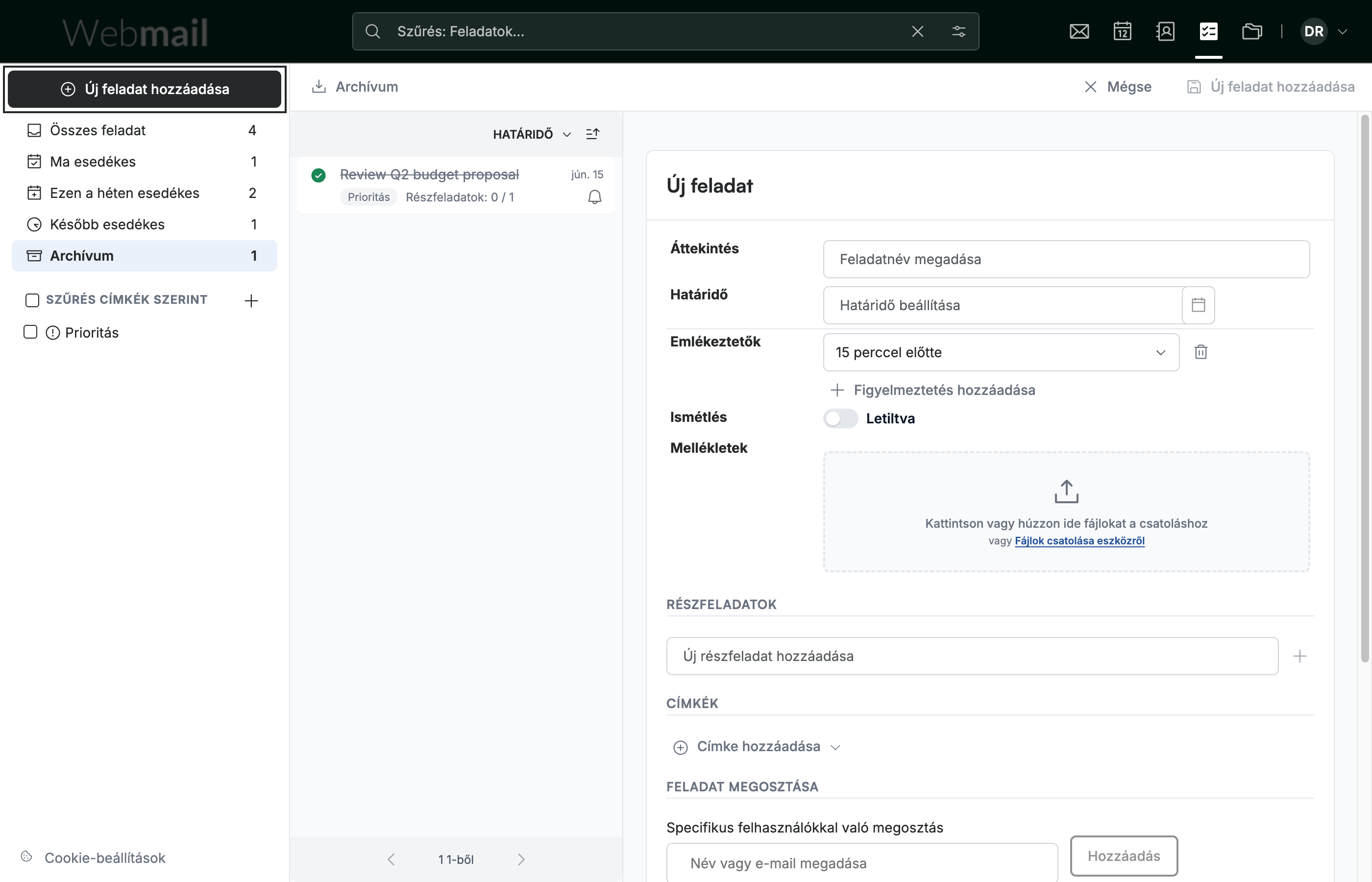Toggle Szűrés címkék szerint checkbox

(32, 300)
